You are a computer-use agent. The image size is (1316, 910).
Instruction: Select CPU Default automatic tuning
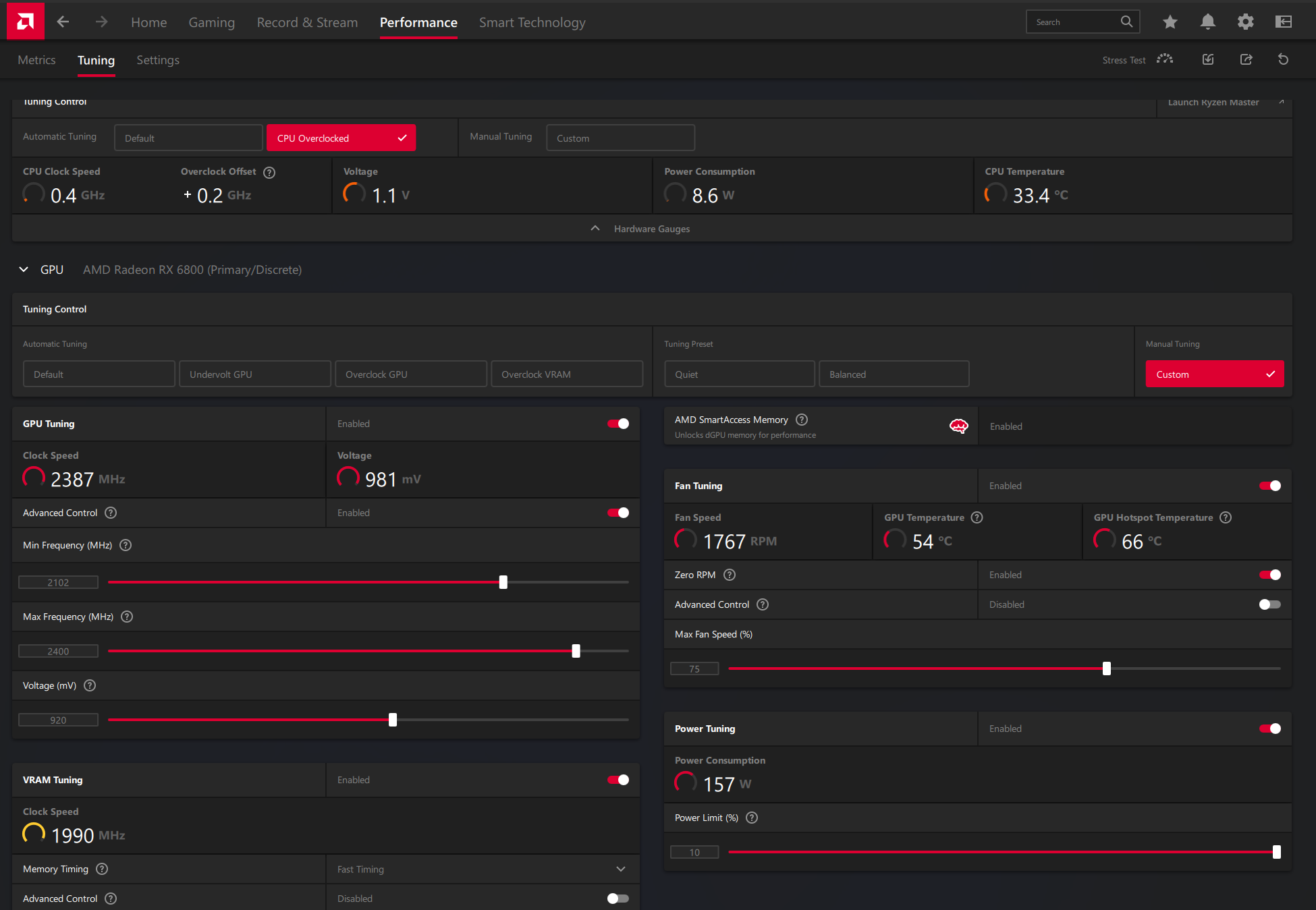click(x=188, y=138)
